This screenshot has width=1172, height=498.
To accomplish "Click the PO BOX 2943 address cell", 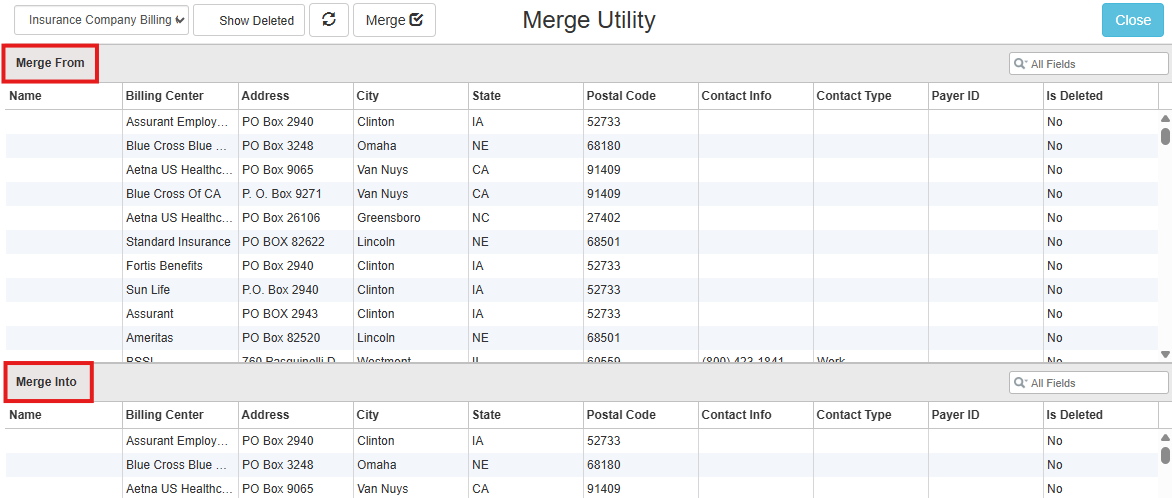I will pyautogui.click(x=295, y=313).
